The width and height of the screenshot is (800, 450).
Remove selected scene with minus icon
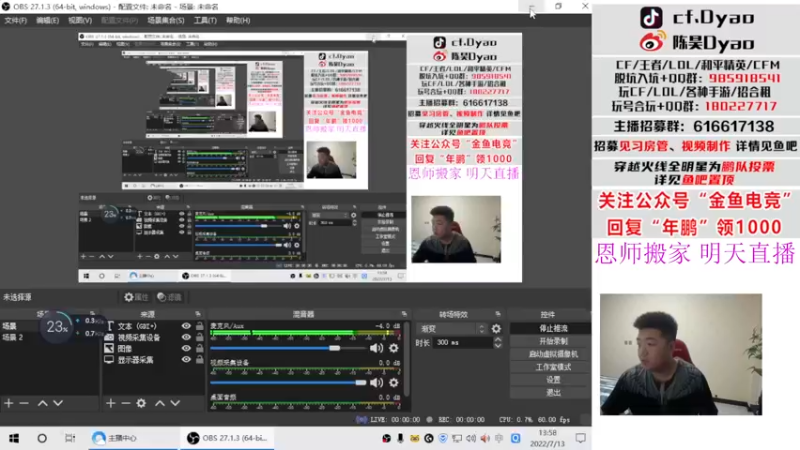pos(24,404)
